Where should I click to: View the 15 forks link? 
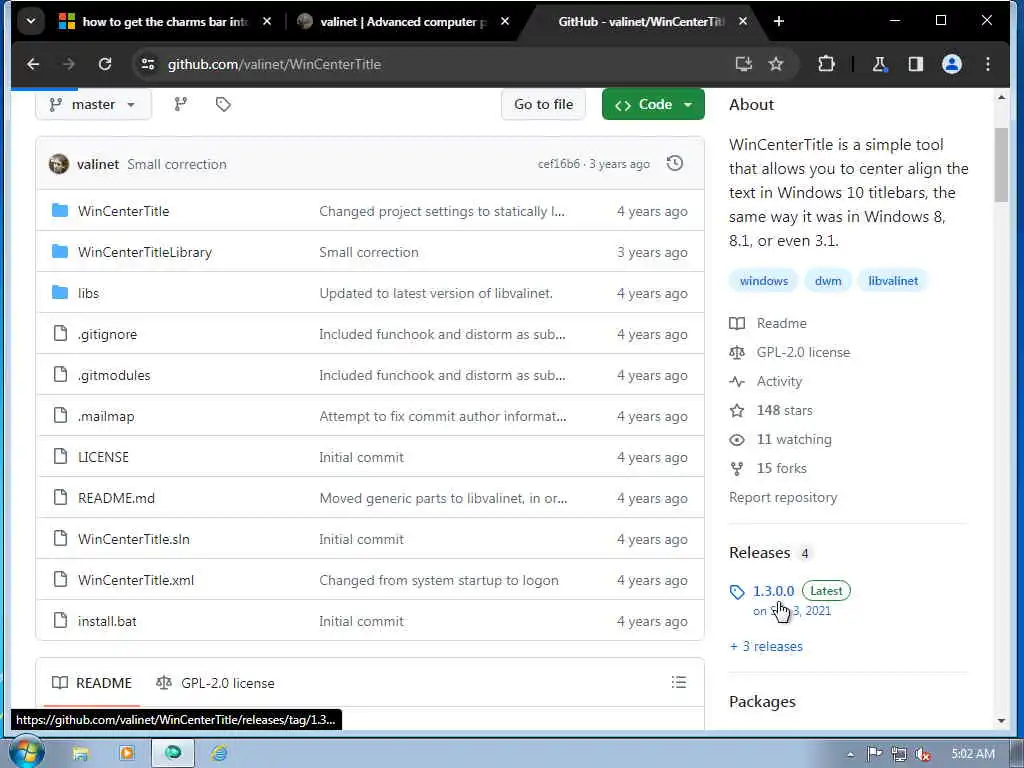768,468
